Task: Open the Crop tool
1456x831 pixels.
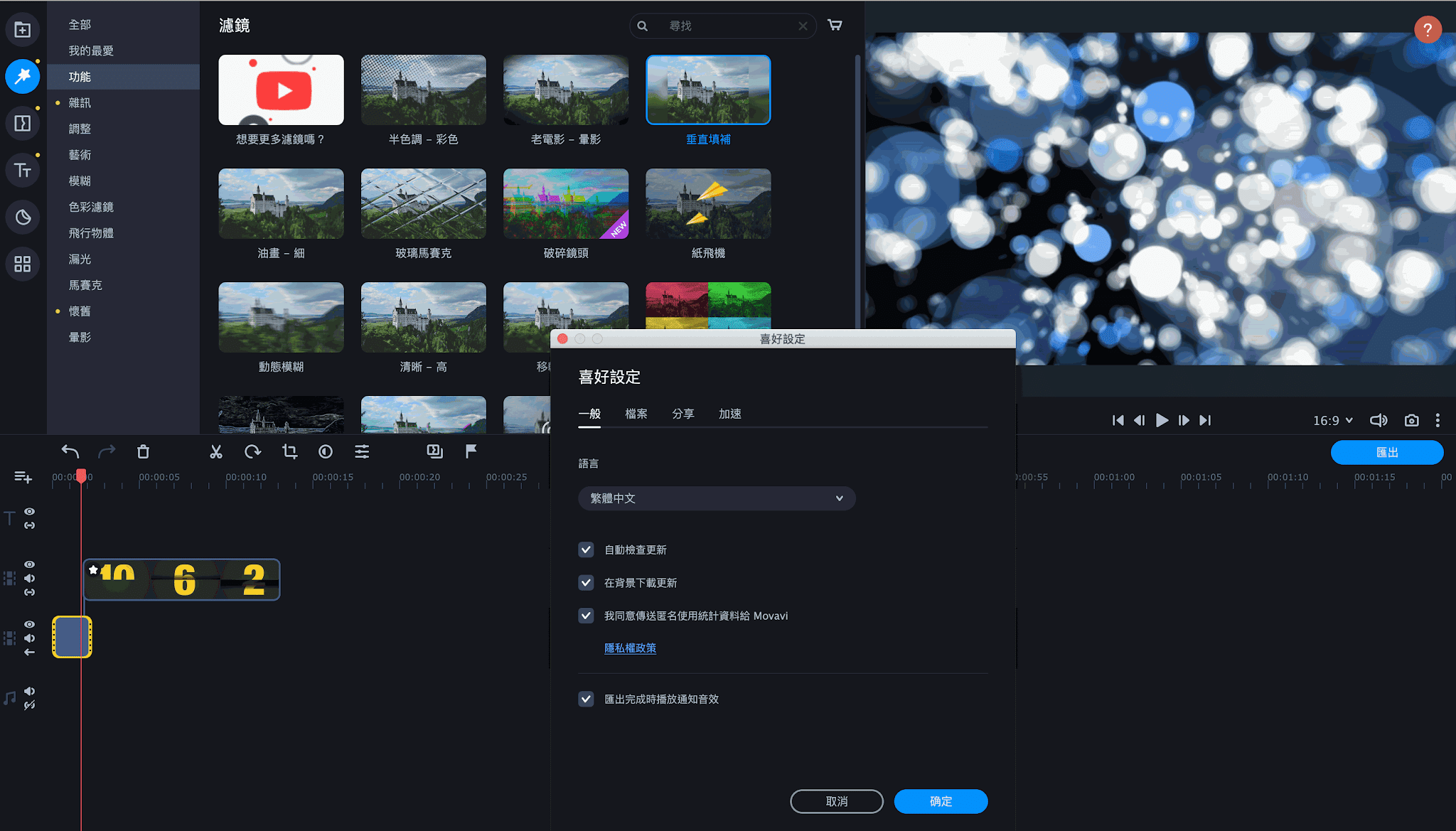Action: tap(289, 451)
